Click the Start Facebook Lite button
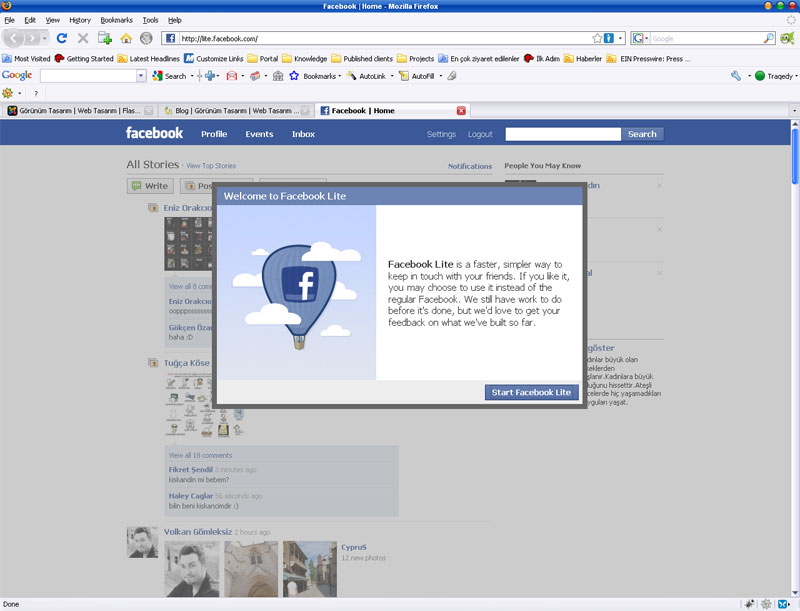Image resolution: width=800 pixels, height=611 pixels. coord(531,392)
